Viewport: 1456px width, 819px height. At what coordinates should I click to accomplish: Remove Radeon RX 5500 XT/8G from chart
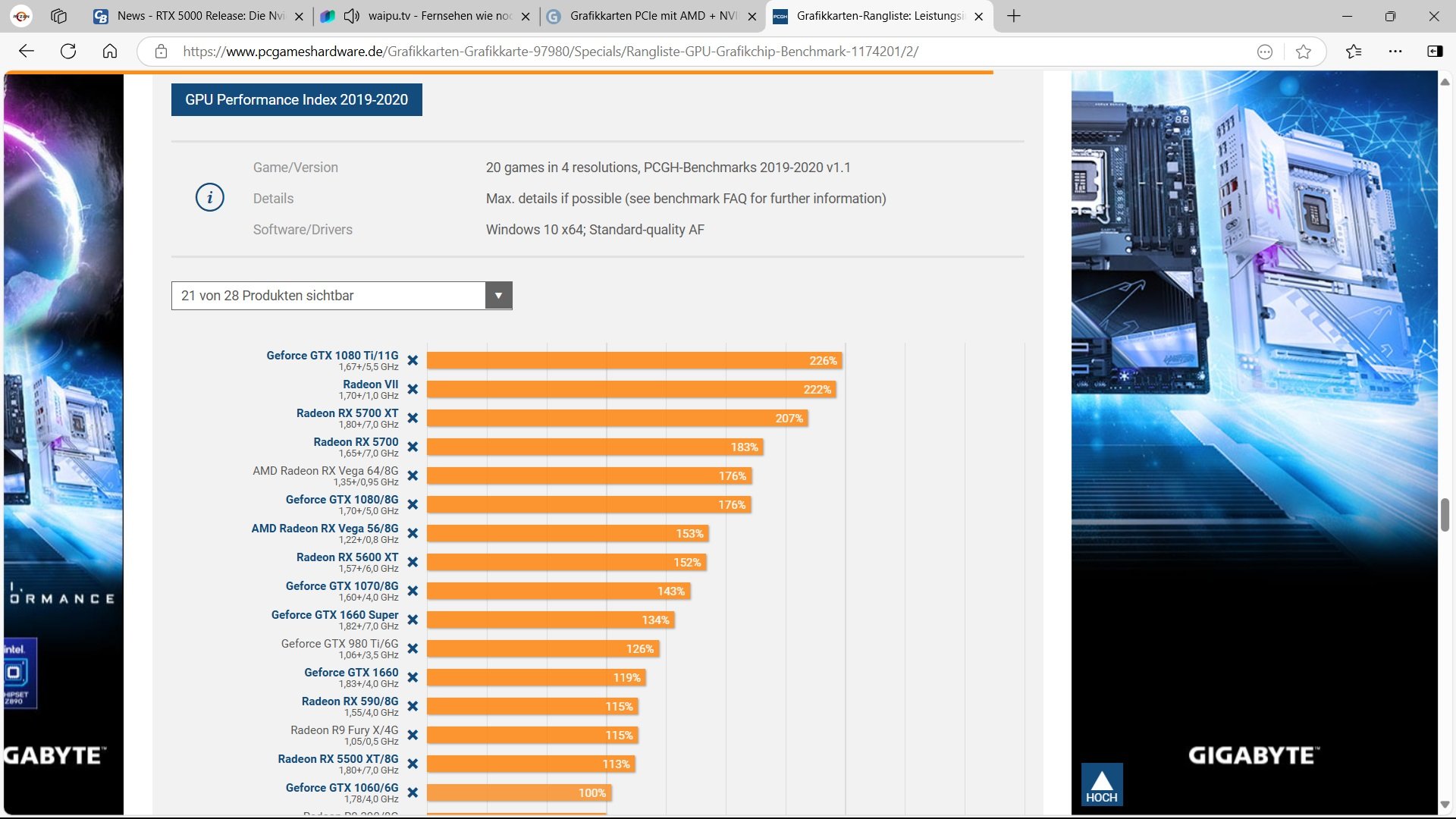pos(413,764)
